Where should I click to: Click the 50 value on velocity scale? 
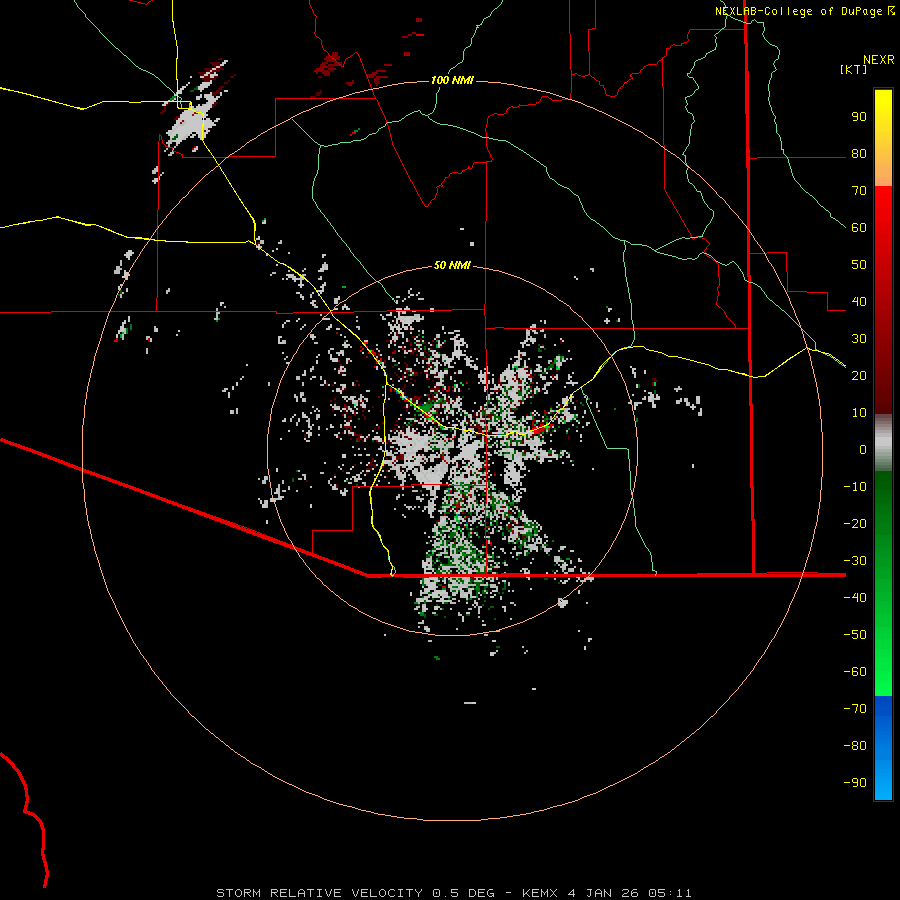point(859,265)
